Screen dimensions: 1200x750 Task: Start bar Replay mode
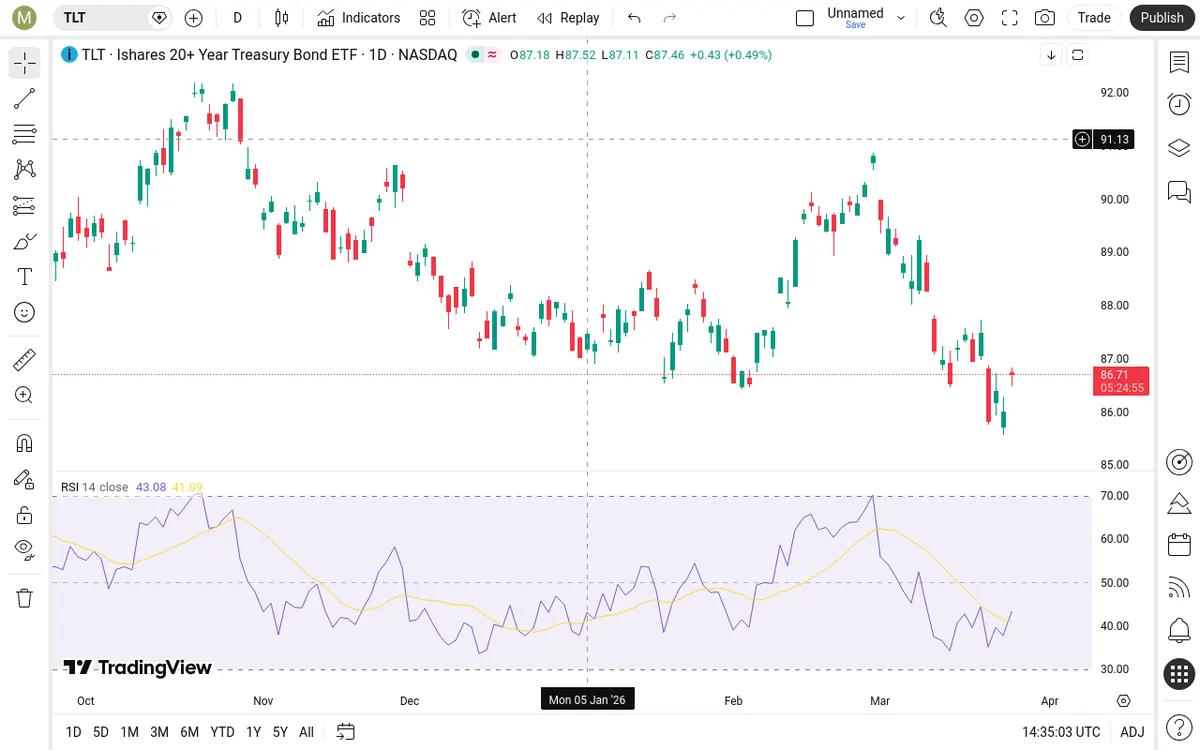click(x=568, y=17)
